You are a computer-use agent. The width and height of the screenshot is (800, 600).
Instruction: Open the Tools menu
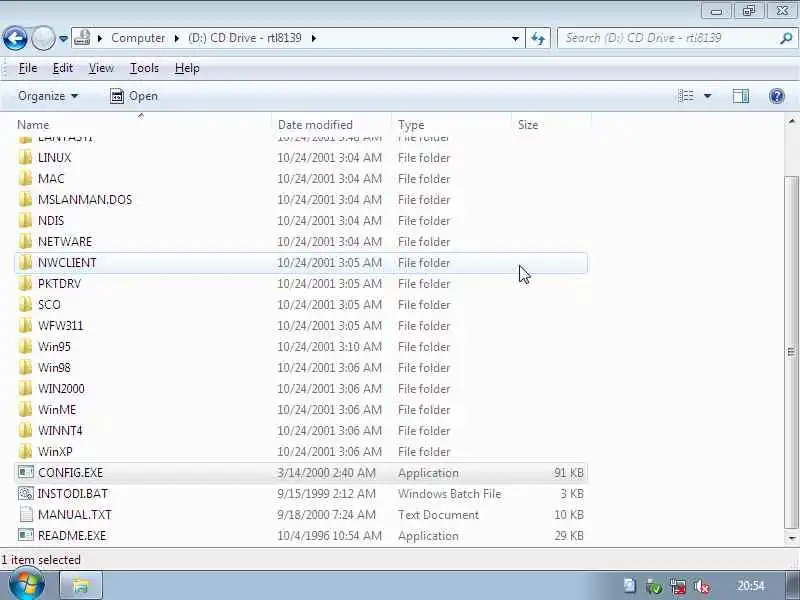click(x=144, y=68)
